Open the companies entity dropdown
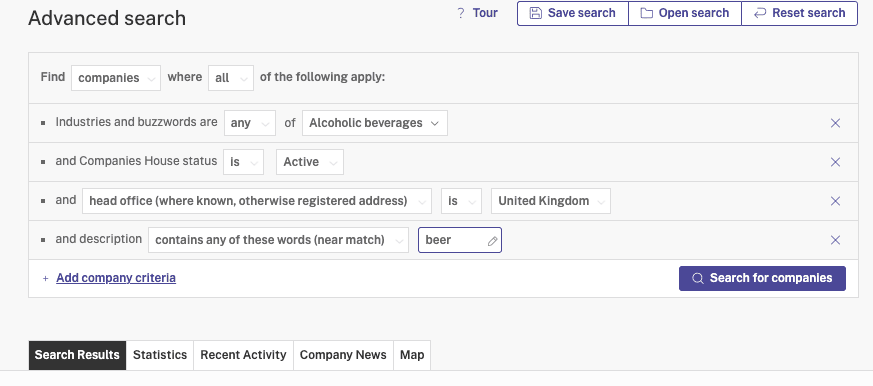 [x=116, y=78]
